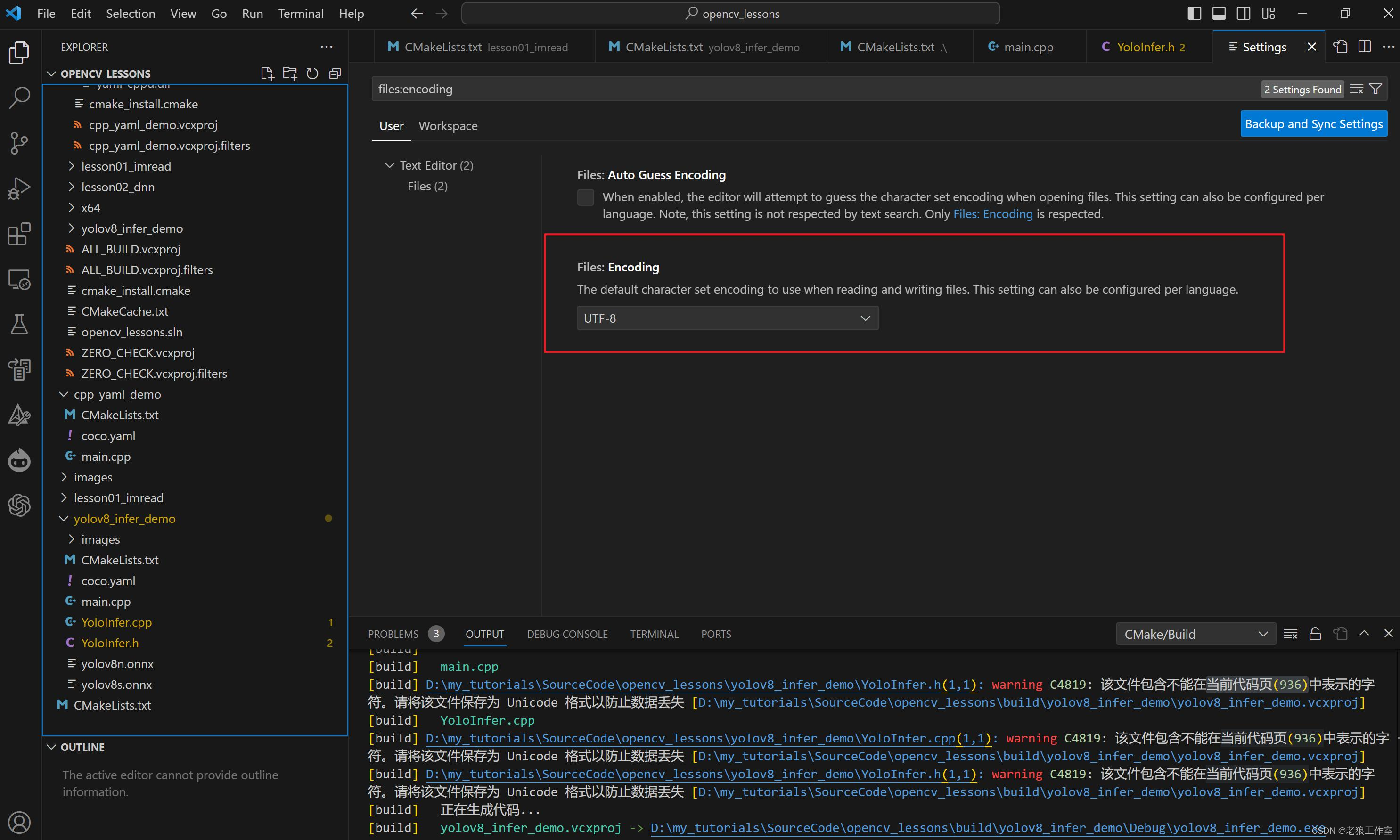Click the files:encoding settings search field
Image resolution: width=1400 pixels, height=840 pixels.
click(x=793, y=89)
